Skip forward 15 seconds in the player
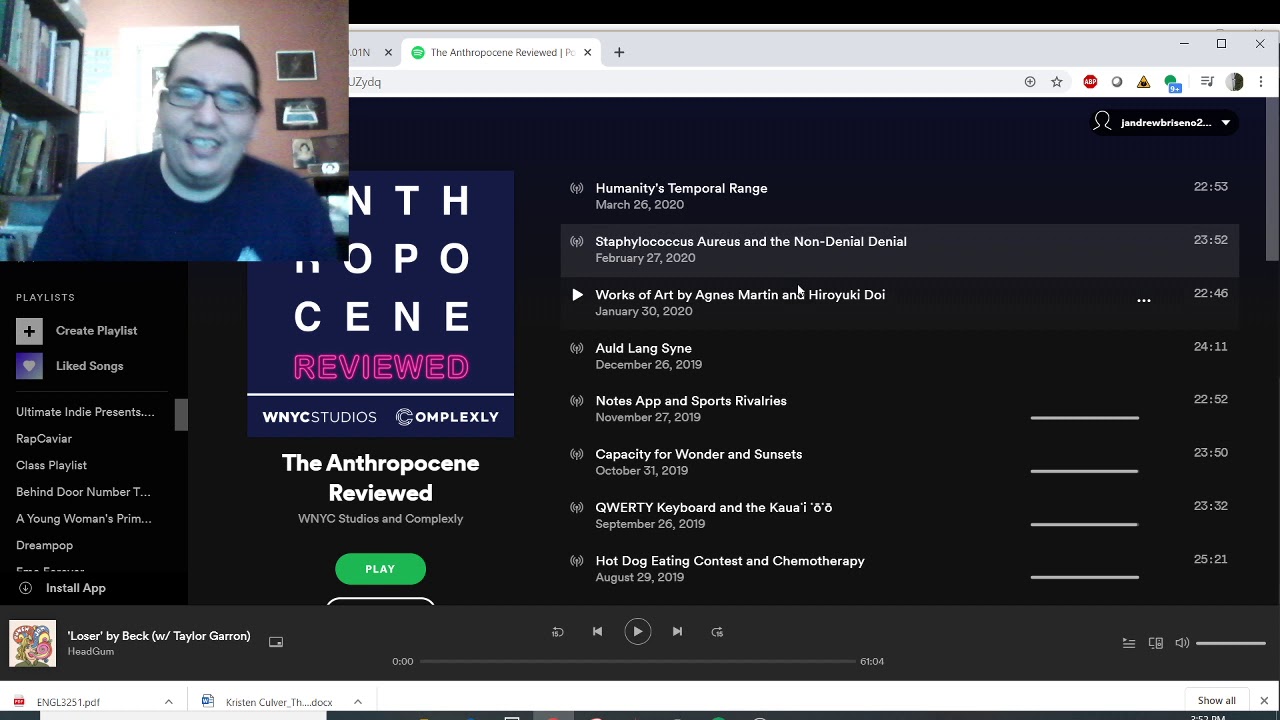The image size is (1280, 720). (x=717, y=632)
